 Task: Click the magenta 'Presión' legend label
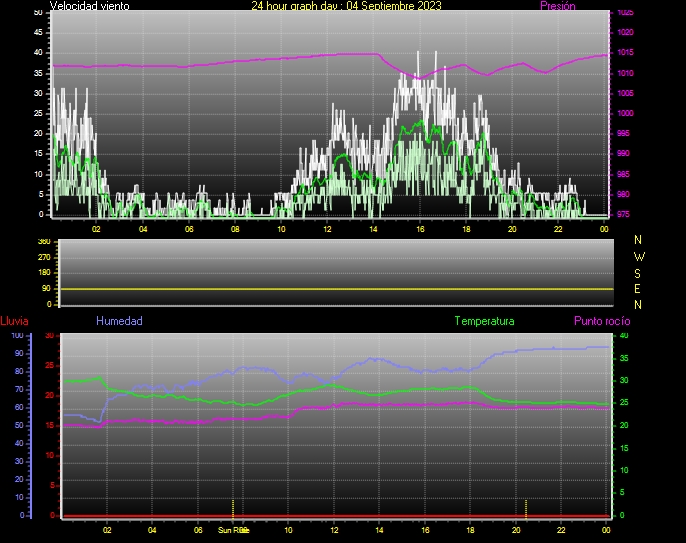click(557, 6)
